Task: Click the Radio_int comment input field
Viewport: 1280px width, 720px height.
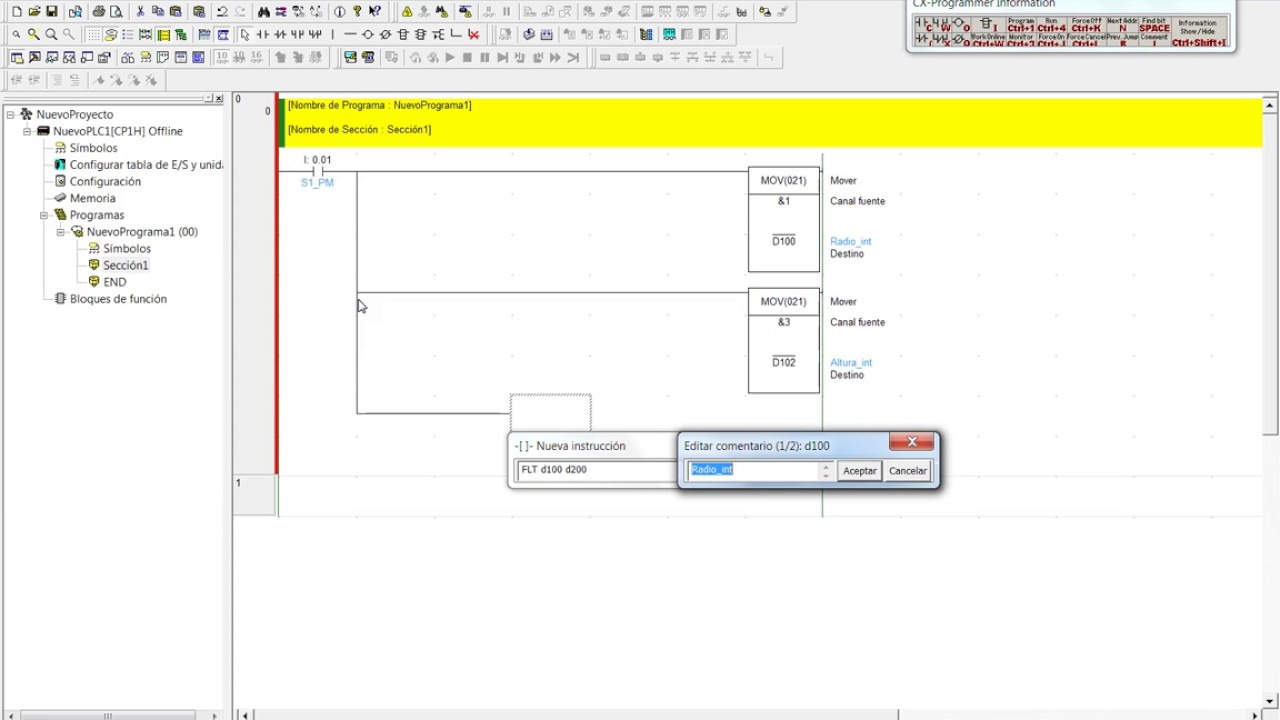Action: click(752, 470)
